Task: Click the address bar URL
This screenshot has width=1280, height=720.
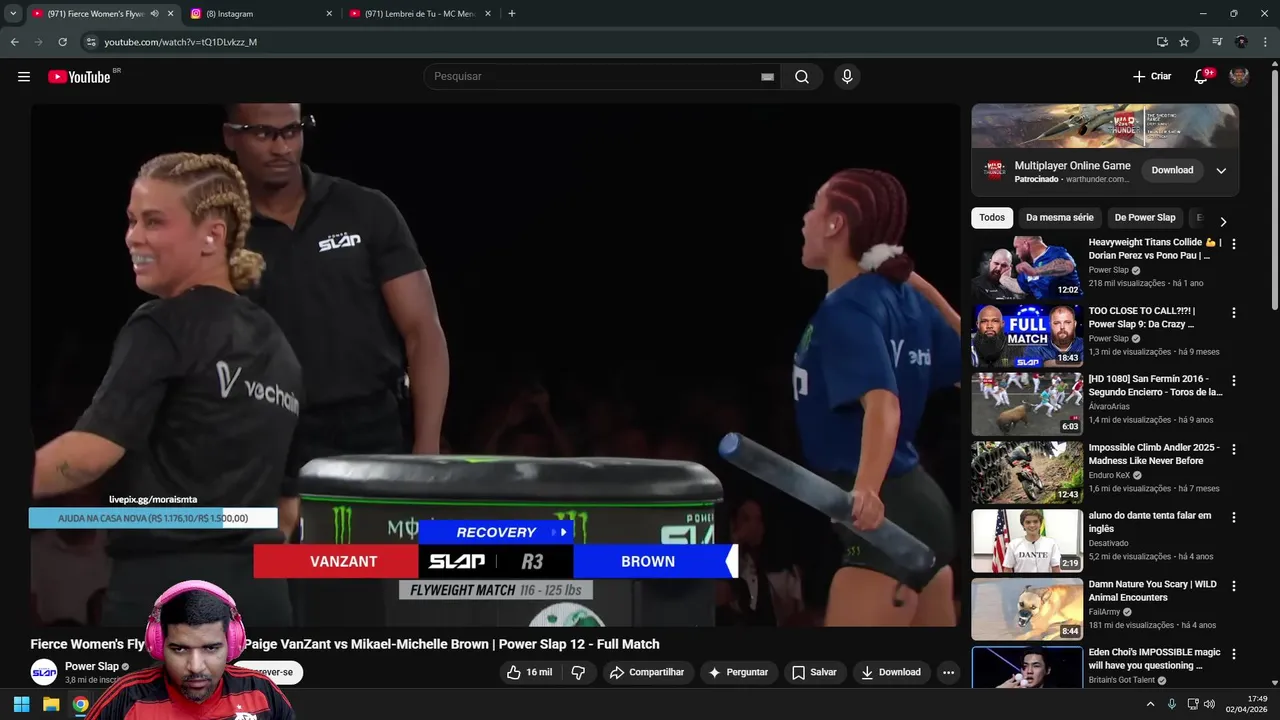Action: [181, 42]
